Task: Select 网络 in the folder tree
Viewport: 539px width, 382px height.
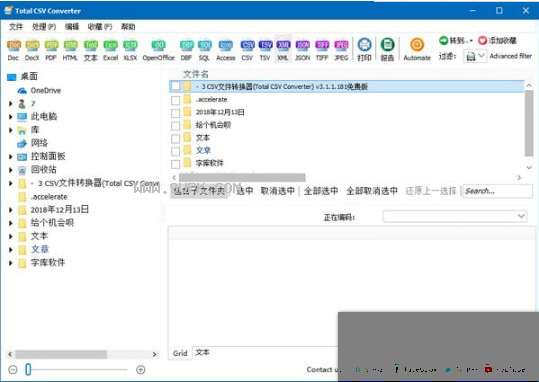Action: click(x=32, y=143)
